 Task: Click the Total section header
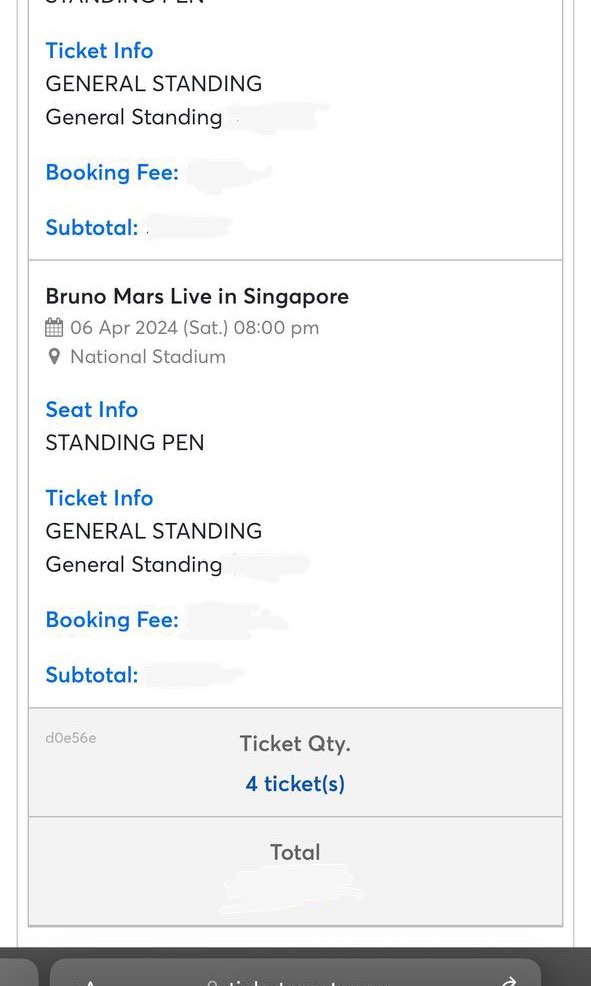pyautogui.click(x=295, y=852)
